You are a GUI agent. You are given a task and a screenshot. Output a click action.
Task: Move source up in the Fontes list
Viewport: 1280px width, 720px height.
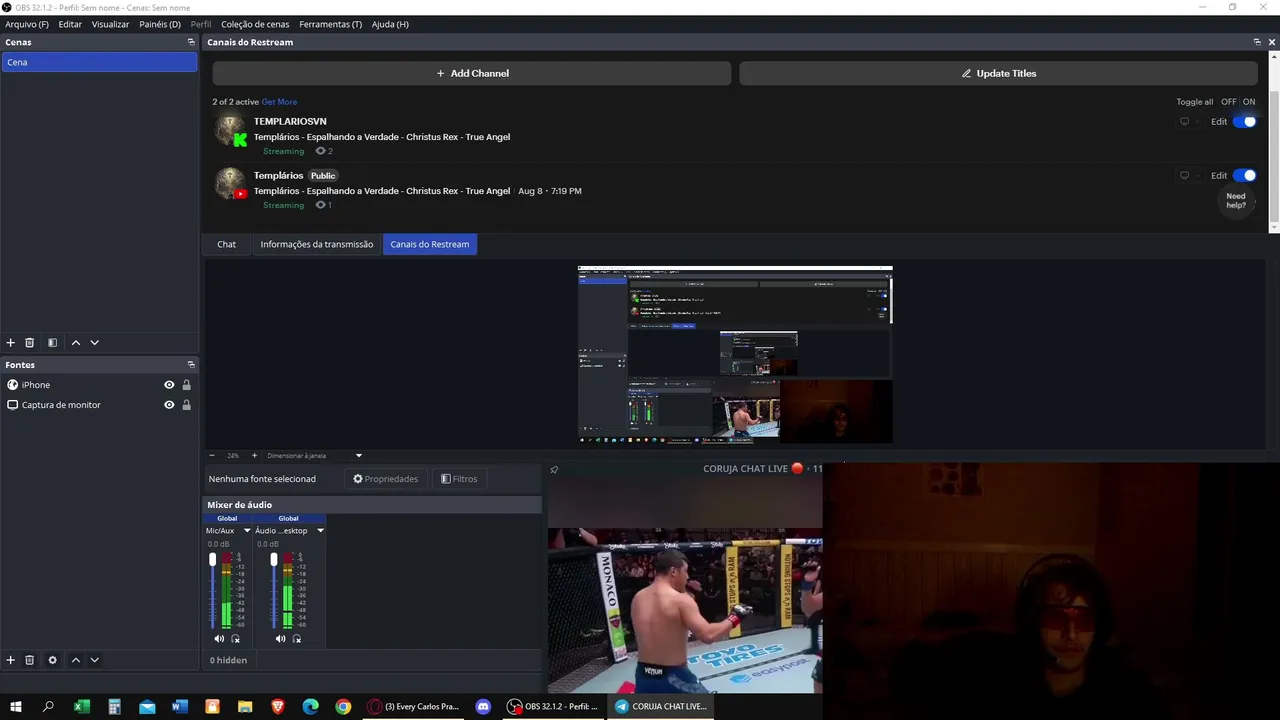(x=76, y=660)
